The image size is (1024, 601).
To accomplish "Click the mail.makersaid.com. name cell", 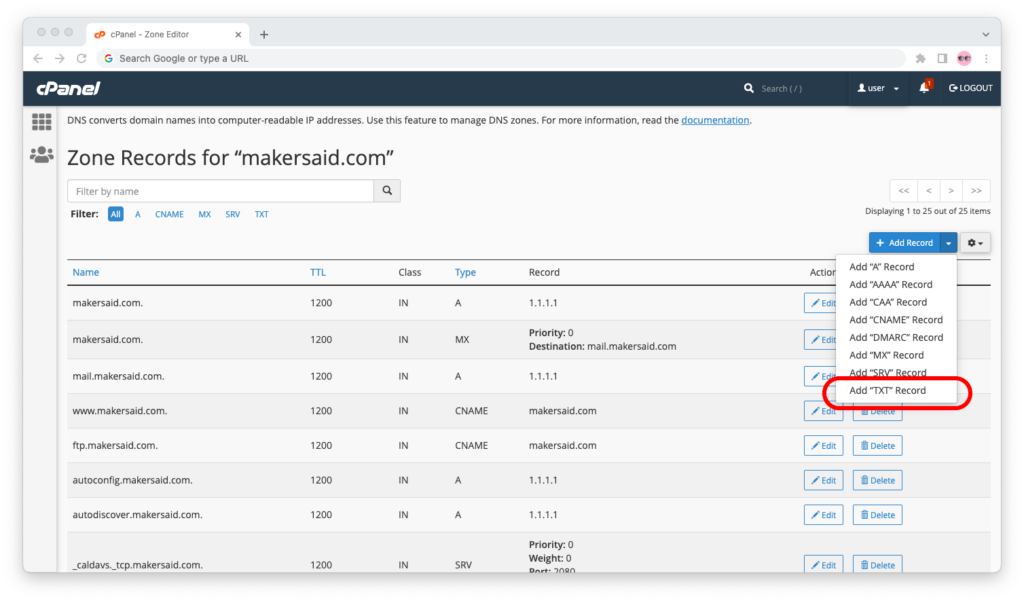I will tap(118, 376).
